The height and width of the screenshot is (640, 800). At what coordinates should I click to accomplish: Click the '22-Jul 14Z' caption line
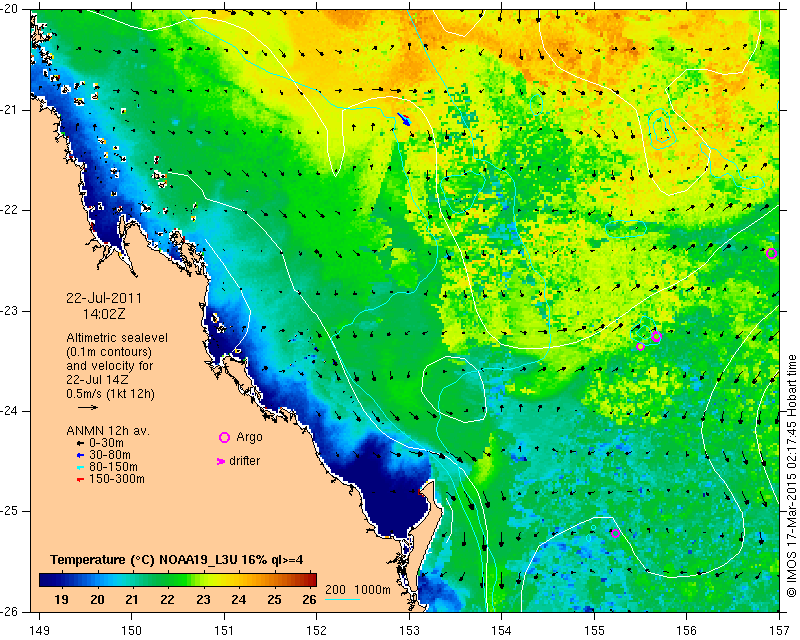click(x=97, y=380)
